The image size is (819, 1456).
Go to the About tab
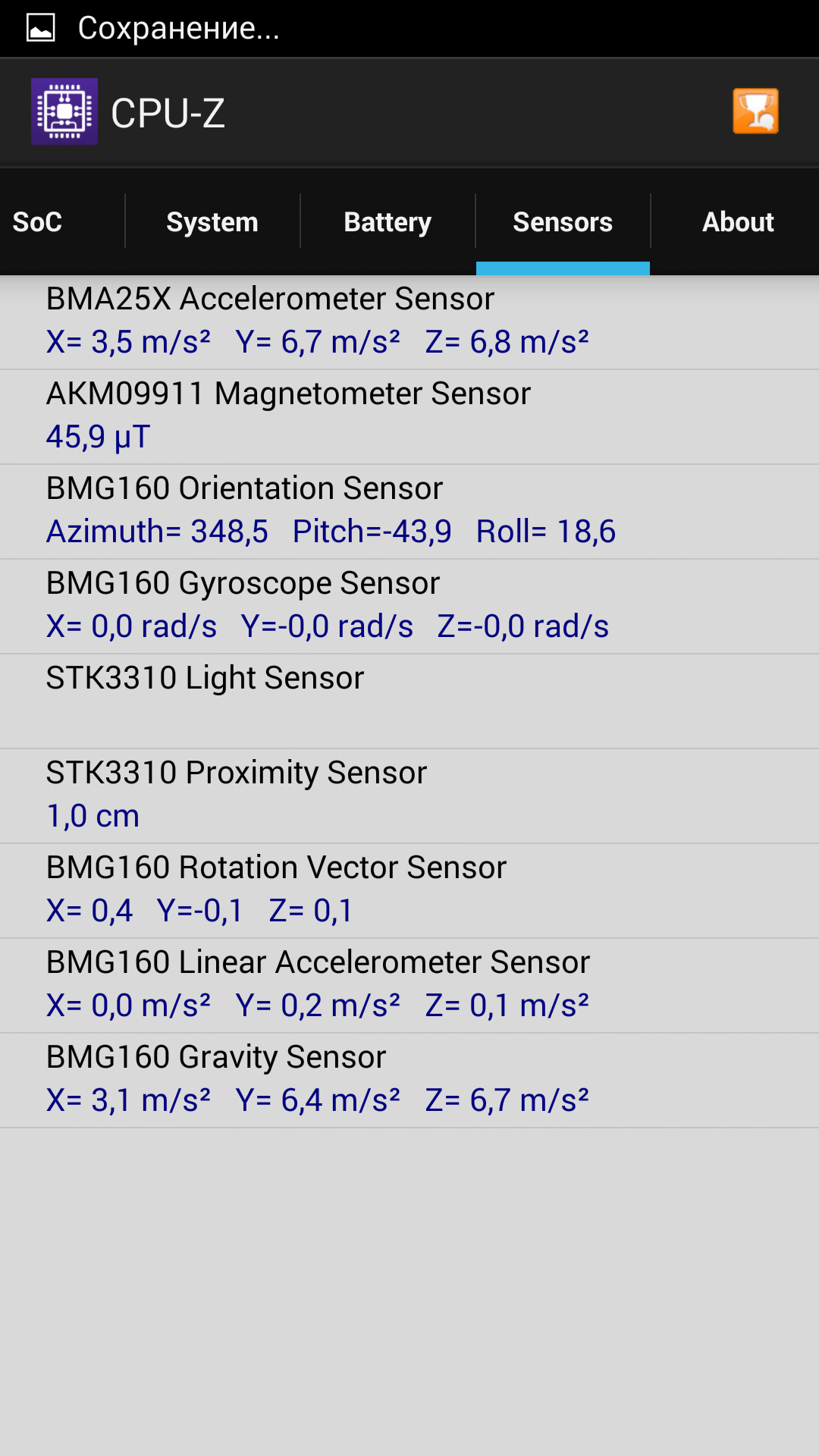coord(738,222)
